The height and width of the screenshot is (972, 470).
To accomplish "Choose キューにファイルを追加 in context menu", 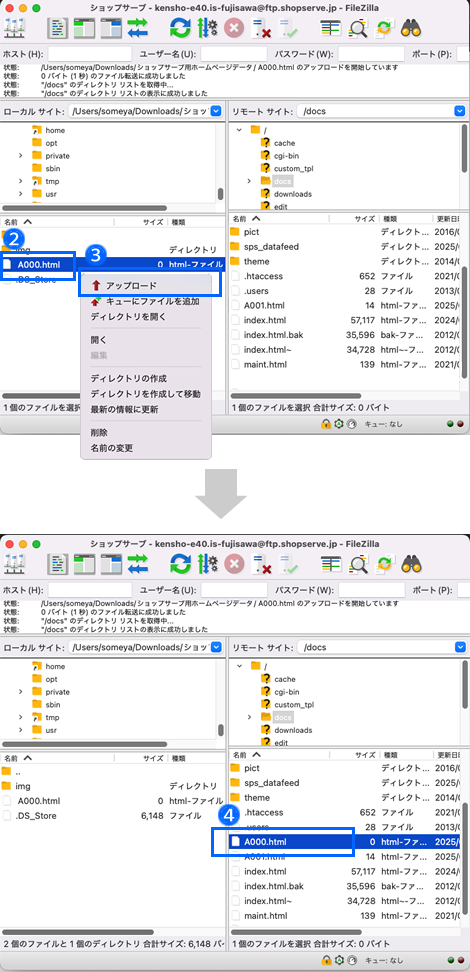I will [x=146, y=301].
